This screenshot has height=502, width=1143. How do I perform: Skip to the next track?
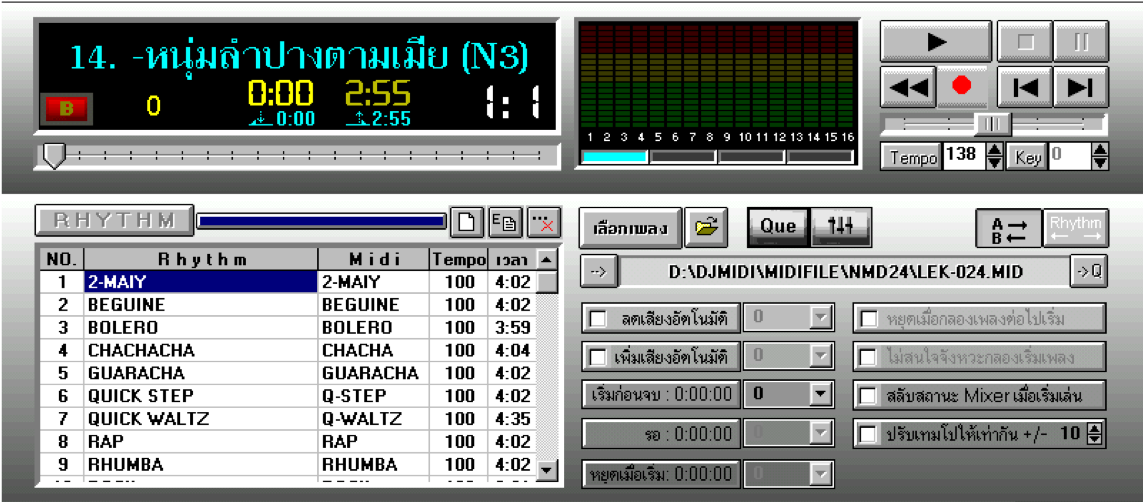point(1080,87)
